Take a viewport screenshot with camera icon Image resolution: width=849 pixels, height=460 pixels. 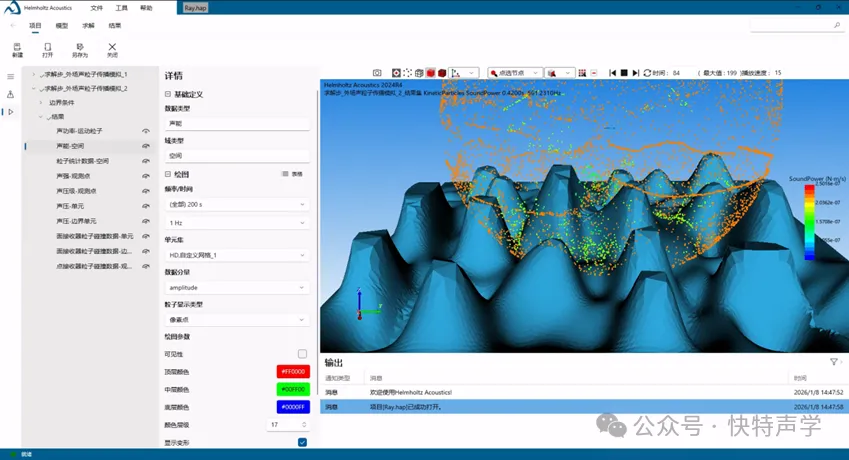pyautogui.click(x=377, y=73)
